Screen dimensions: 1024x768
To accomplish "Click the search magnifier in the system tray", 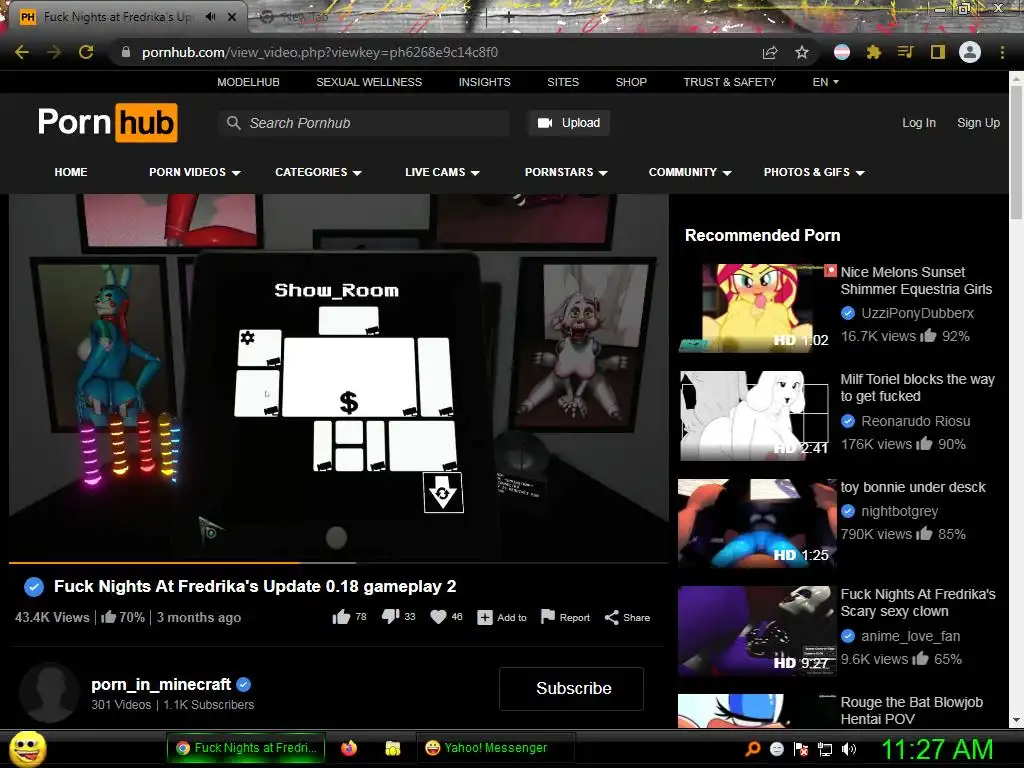I will tap(753, 749).
